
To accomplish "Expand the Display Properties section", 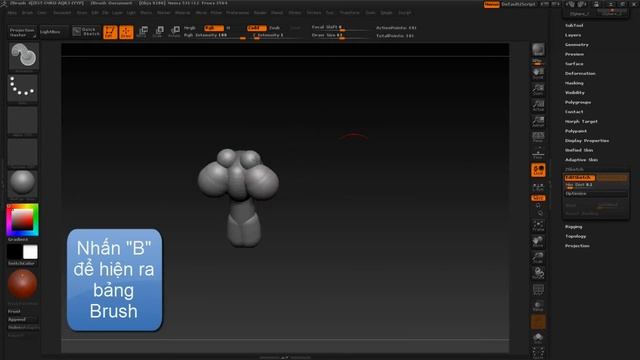I will tap(587, 140).
